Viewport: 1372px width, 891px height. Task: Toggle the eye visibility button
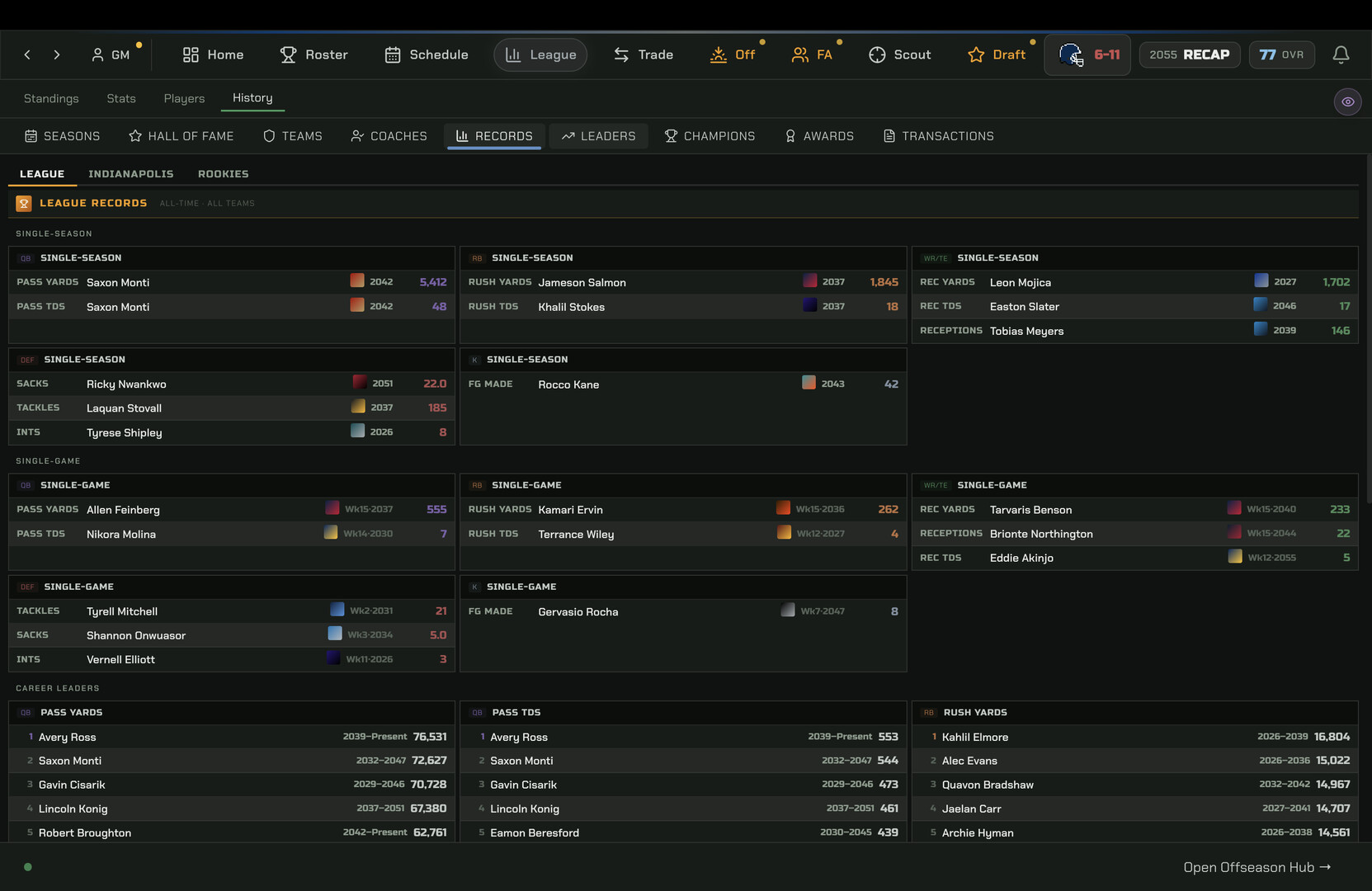click(x=1347, y=101)
